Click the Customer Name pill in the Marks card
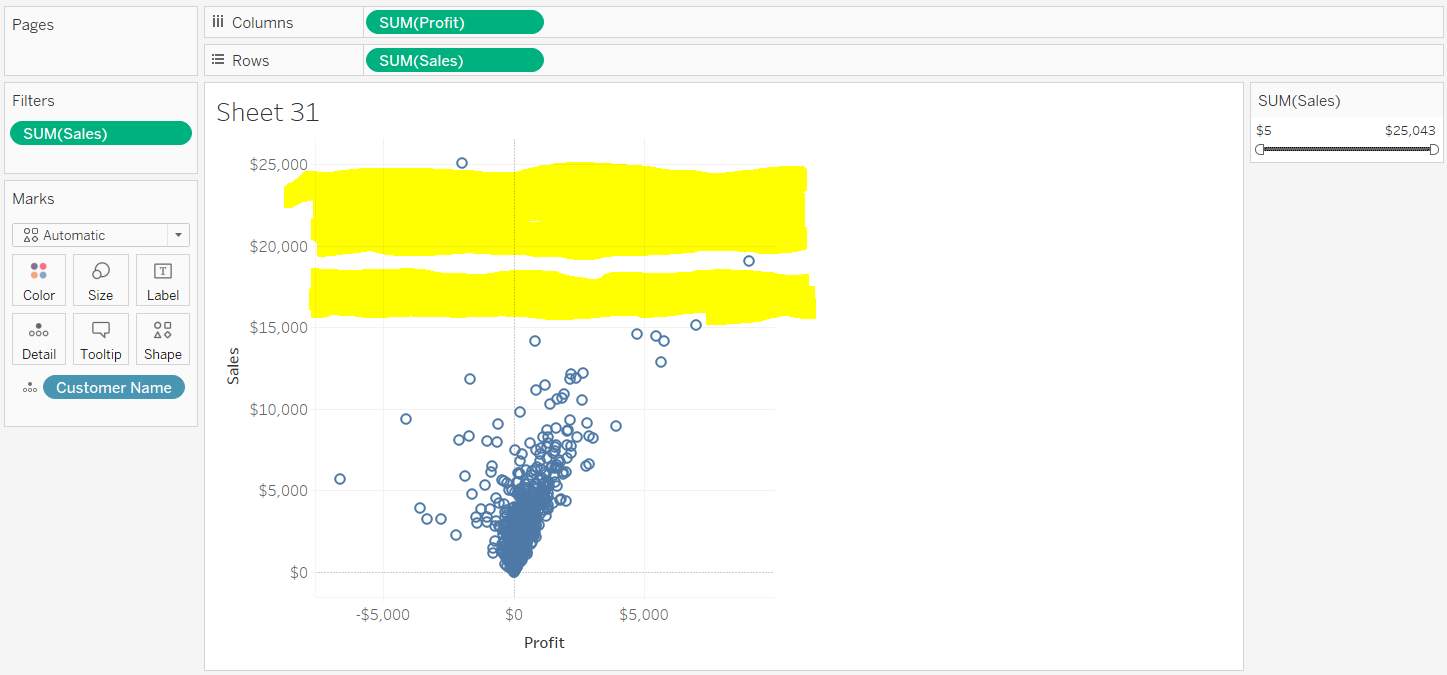The image size is (1447, 675). [113, 387]
